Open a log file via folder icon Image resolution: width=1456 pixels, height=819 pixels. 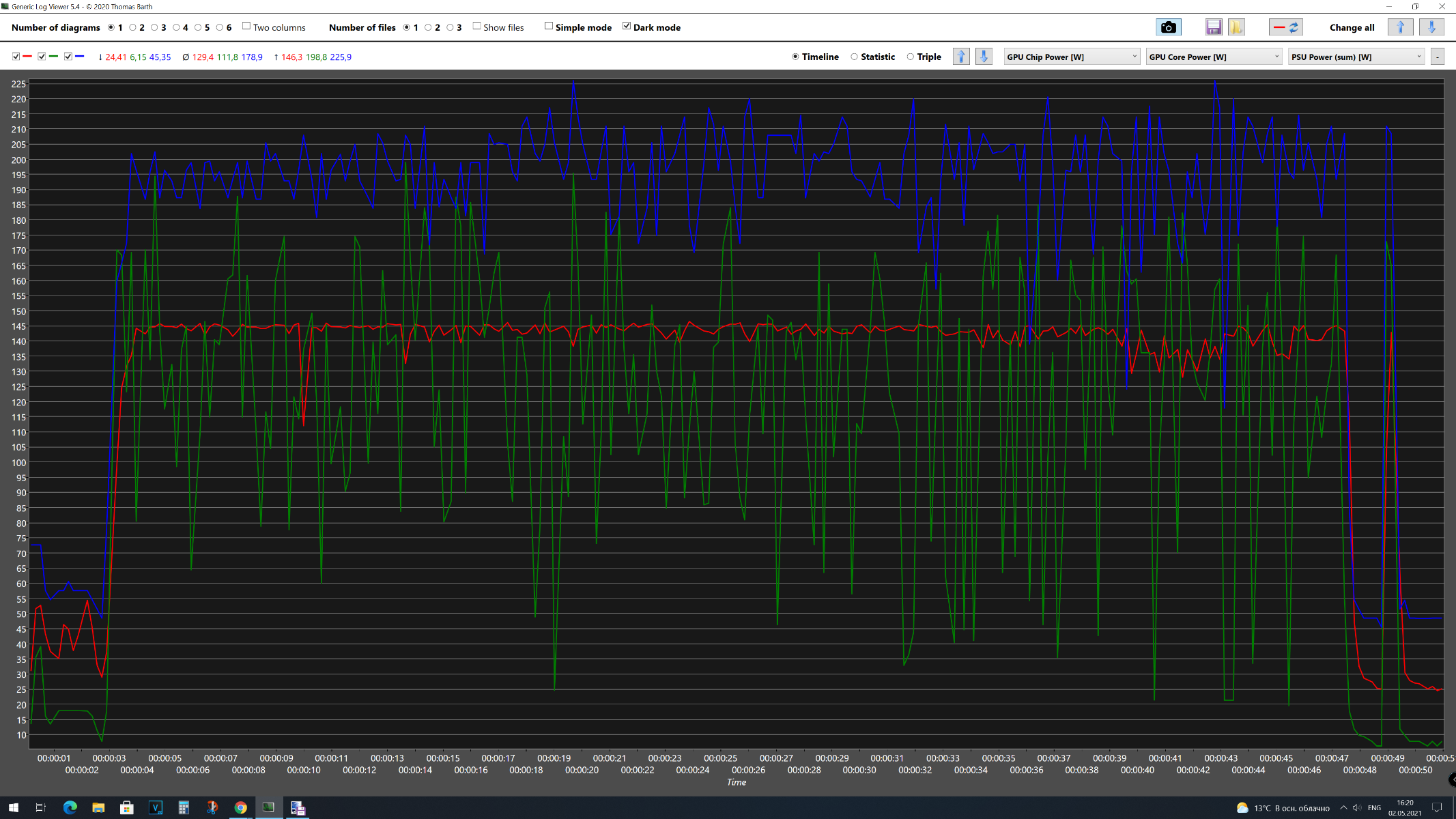(x=1236, y=27)
